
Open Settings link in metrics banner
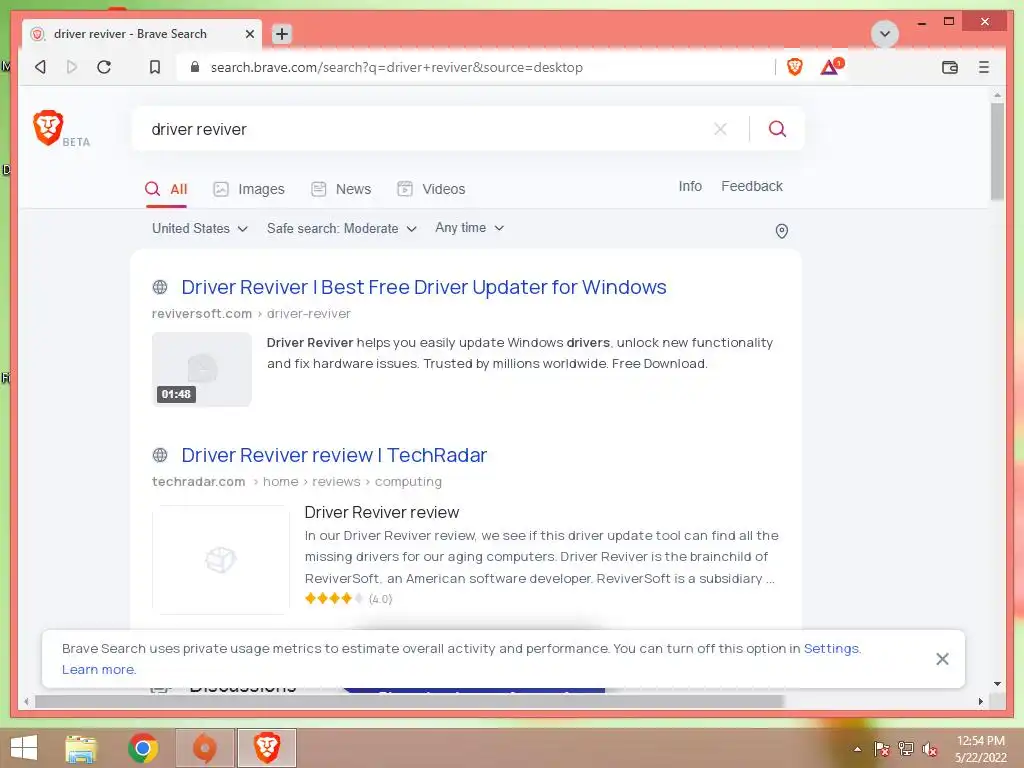pos(831,648)
